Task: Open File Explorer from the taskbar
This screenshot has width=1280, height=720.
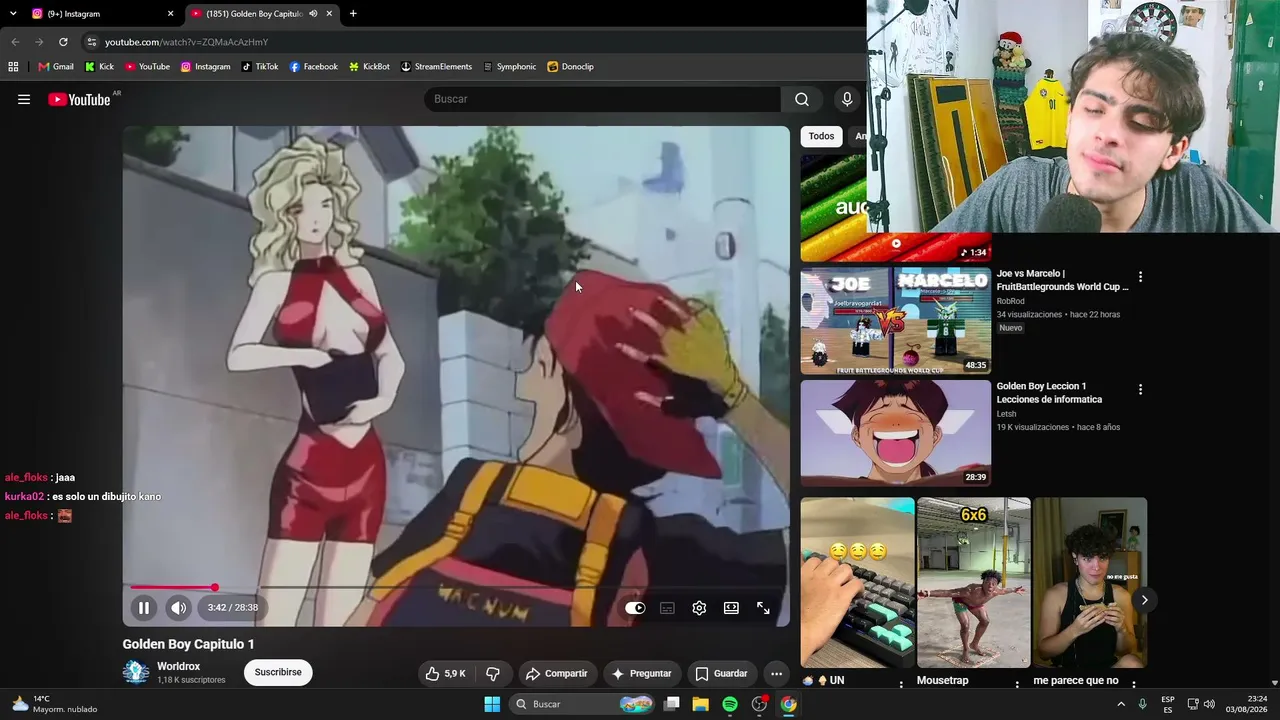Action: click(700, 704)
